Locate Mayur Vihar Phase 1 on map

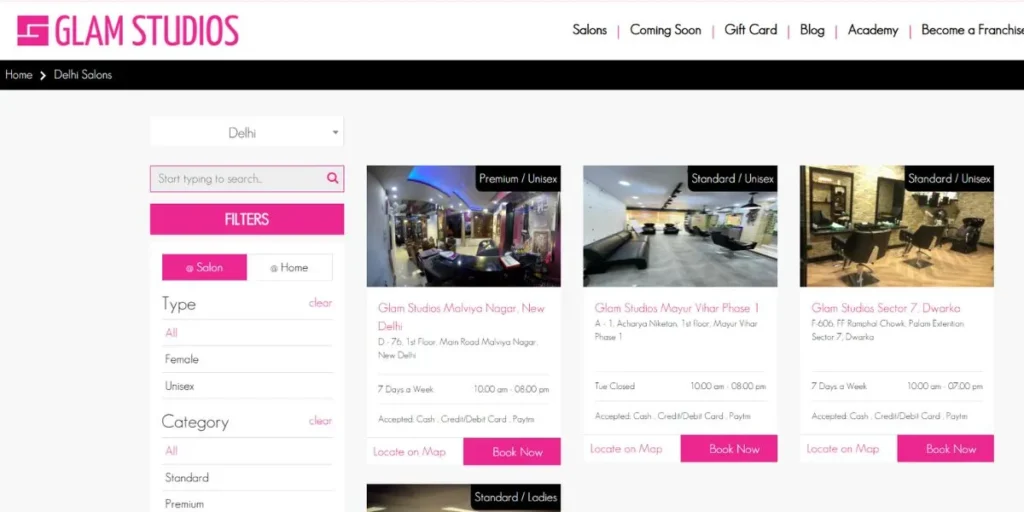626,449
